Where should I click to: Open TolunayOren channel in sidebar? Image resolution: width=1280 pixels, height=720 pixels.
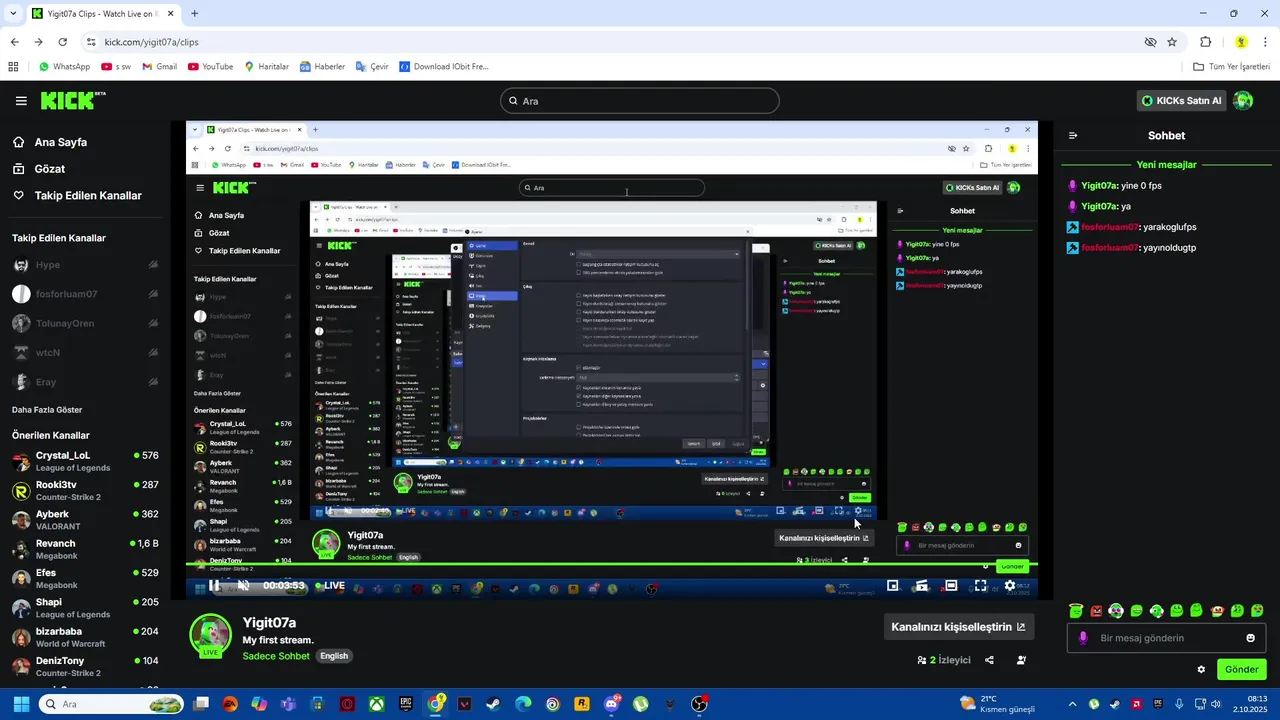click(x=85, y=323)
